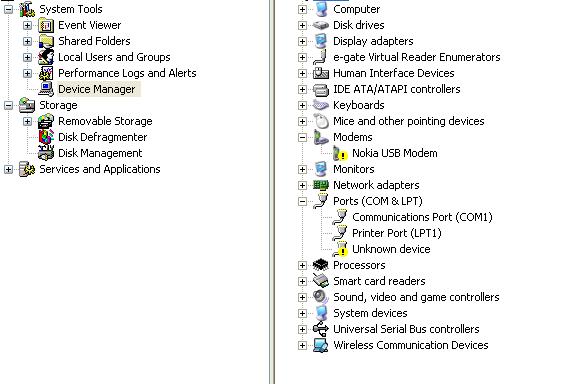563x384 pixels.
Task: Select the Smart card readers label
Action: pos(379,281)
